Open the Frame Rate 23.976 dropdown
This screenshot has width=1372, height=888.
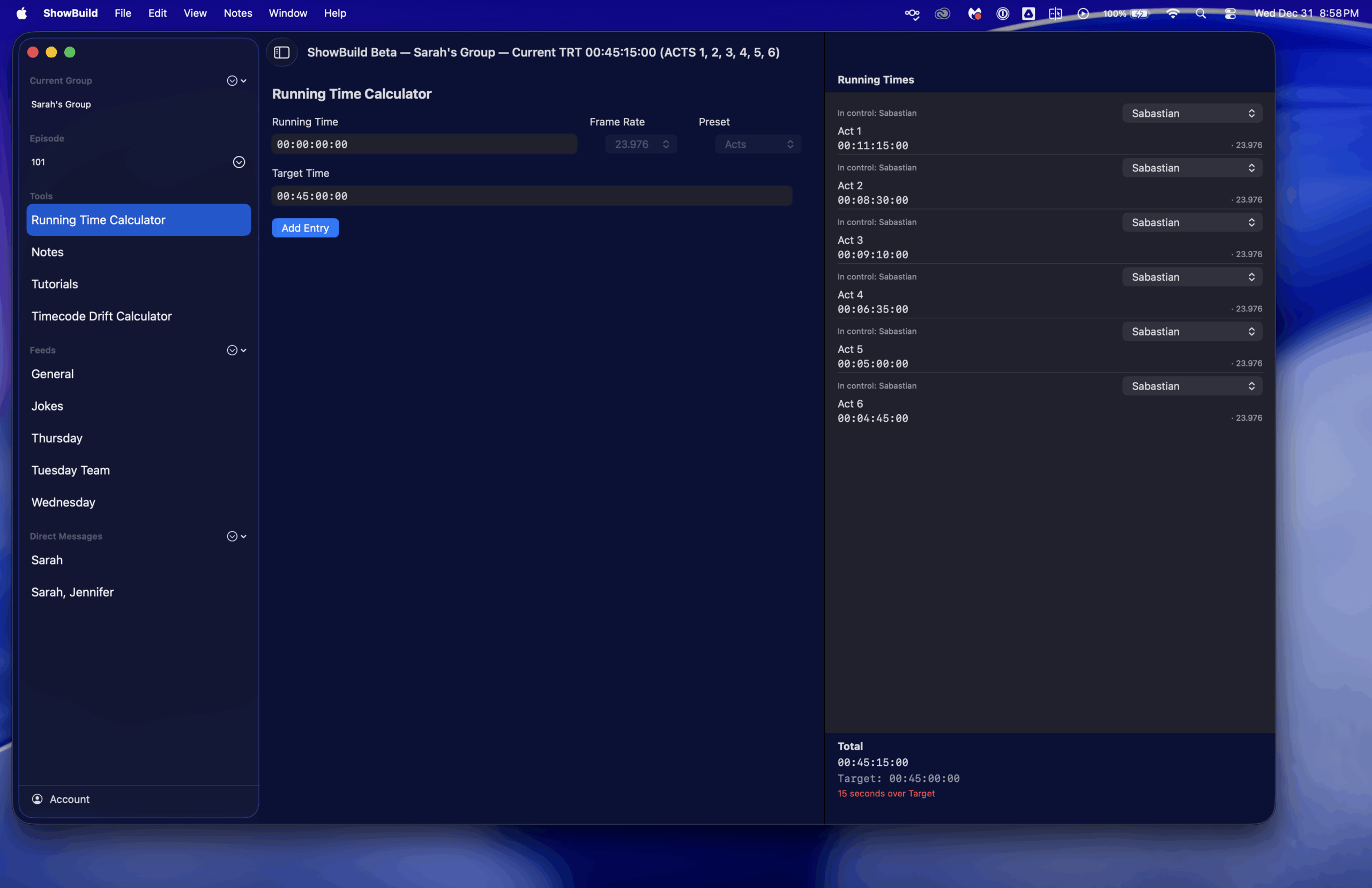(x=641, y=144)
